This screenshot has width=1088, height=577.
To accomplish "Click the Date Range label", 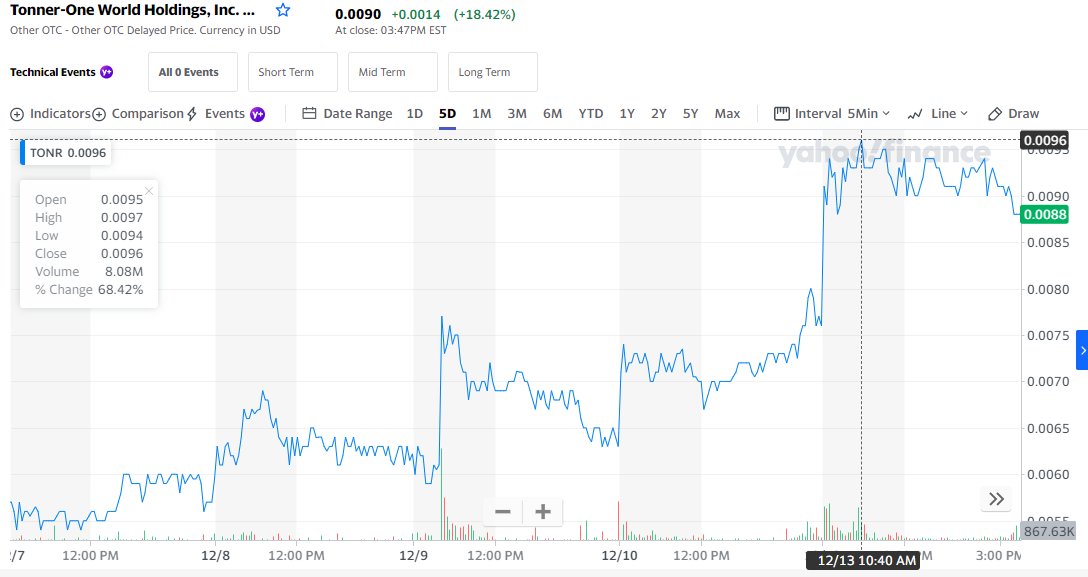I will 358,114.
